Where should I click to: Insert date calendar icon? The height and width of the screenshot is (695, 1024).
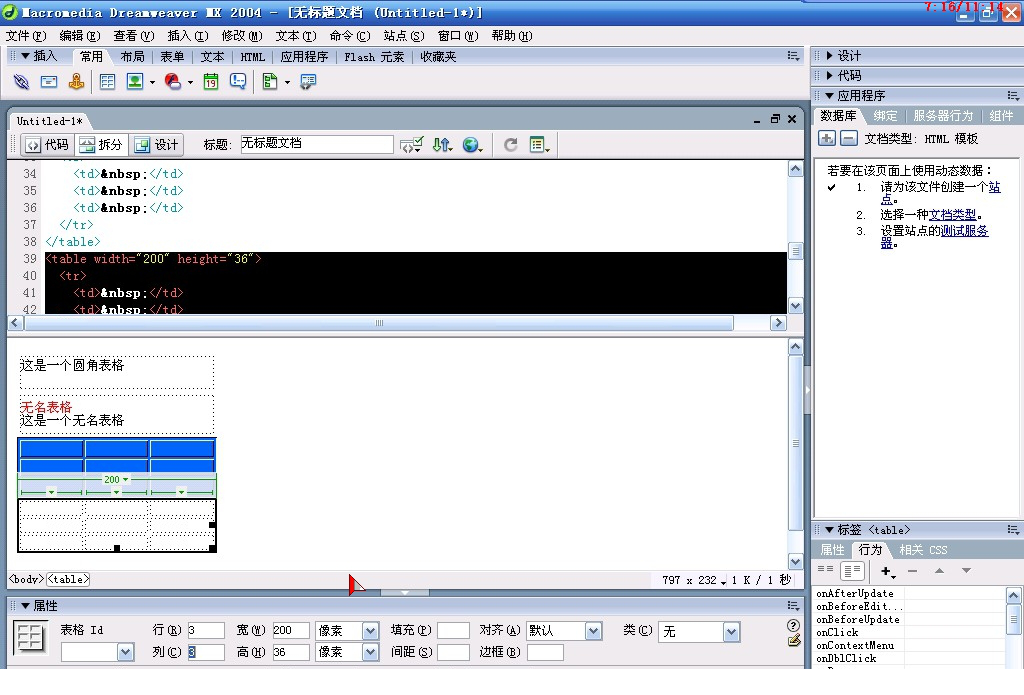click(x=210, y=82)
